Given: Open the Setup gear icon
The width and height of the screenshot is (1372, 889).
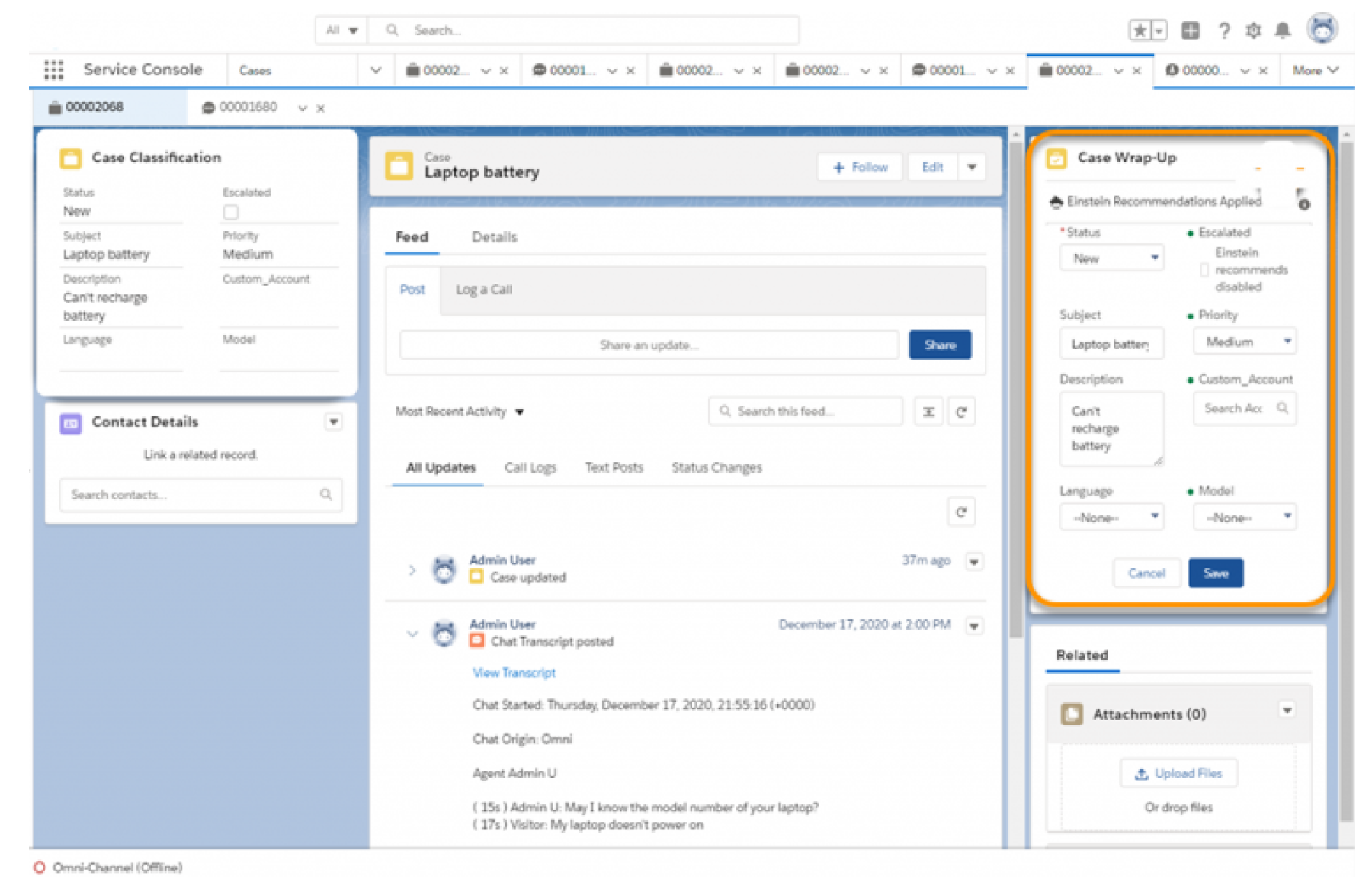Looking at the screenshot, I should [1254, 30].
